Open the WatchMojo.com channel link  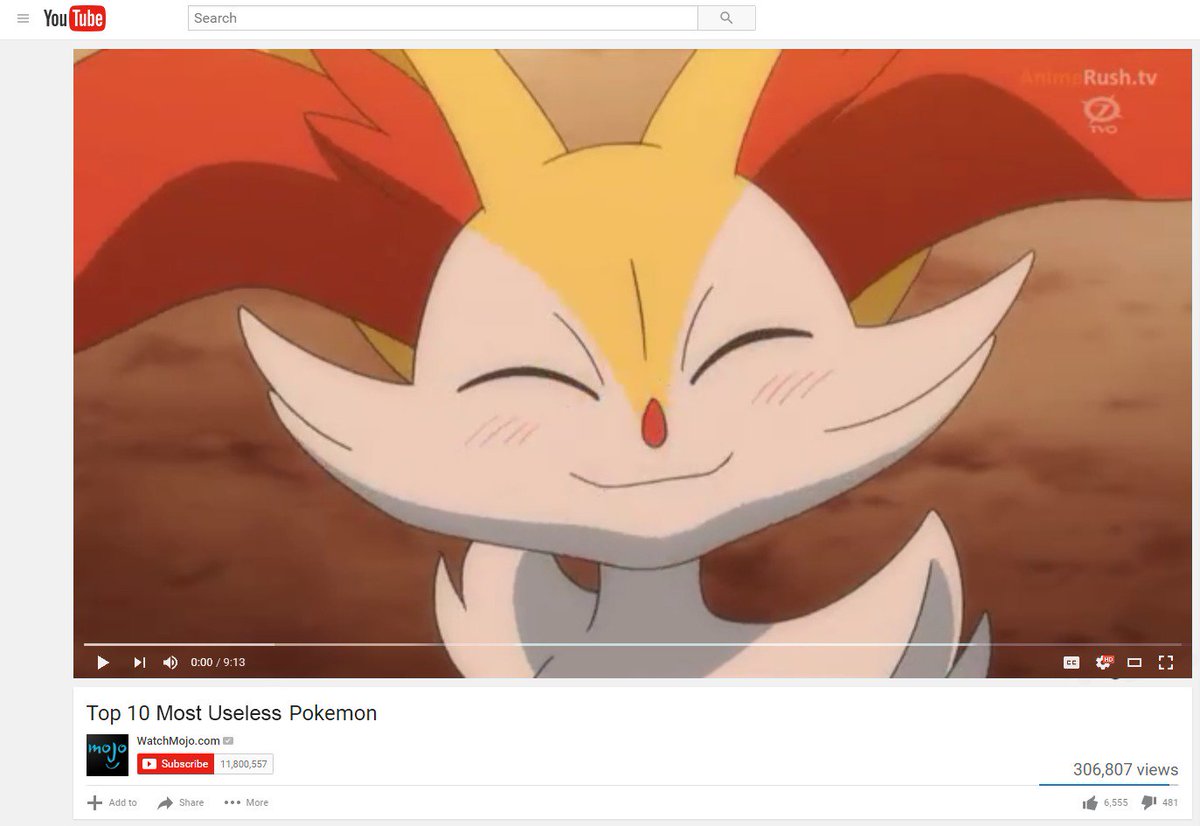(x=178, y=740)
